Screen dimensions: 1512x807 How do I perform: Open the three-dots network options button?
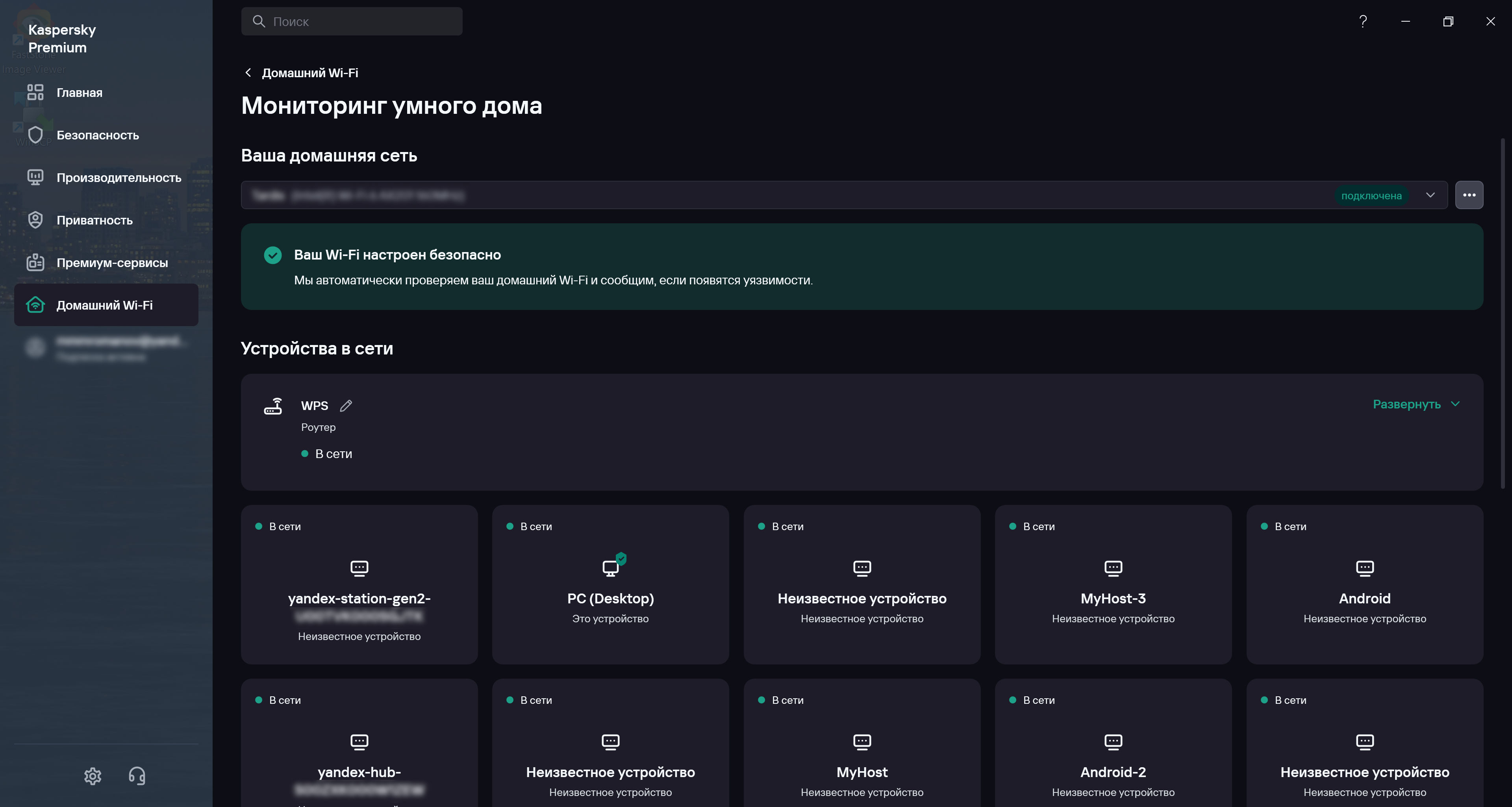tap(1469, 195)
